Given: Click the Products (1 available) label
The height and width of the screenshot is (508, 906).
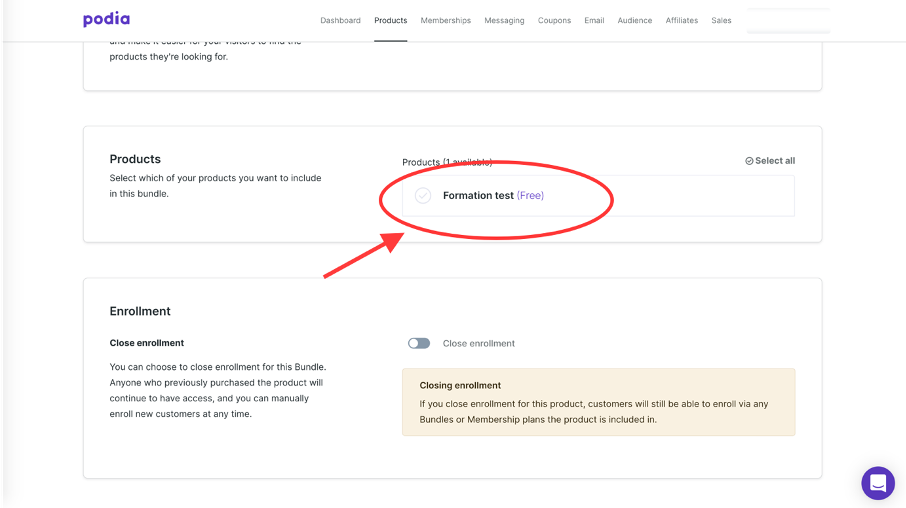Looking at the screenshot, I should coord(447,162).
